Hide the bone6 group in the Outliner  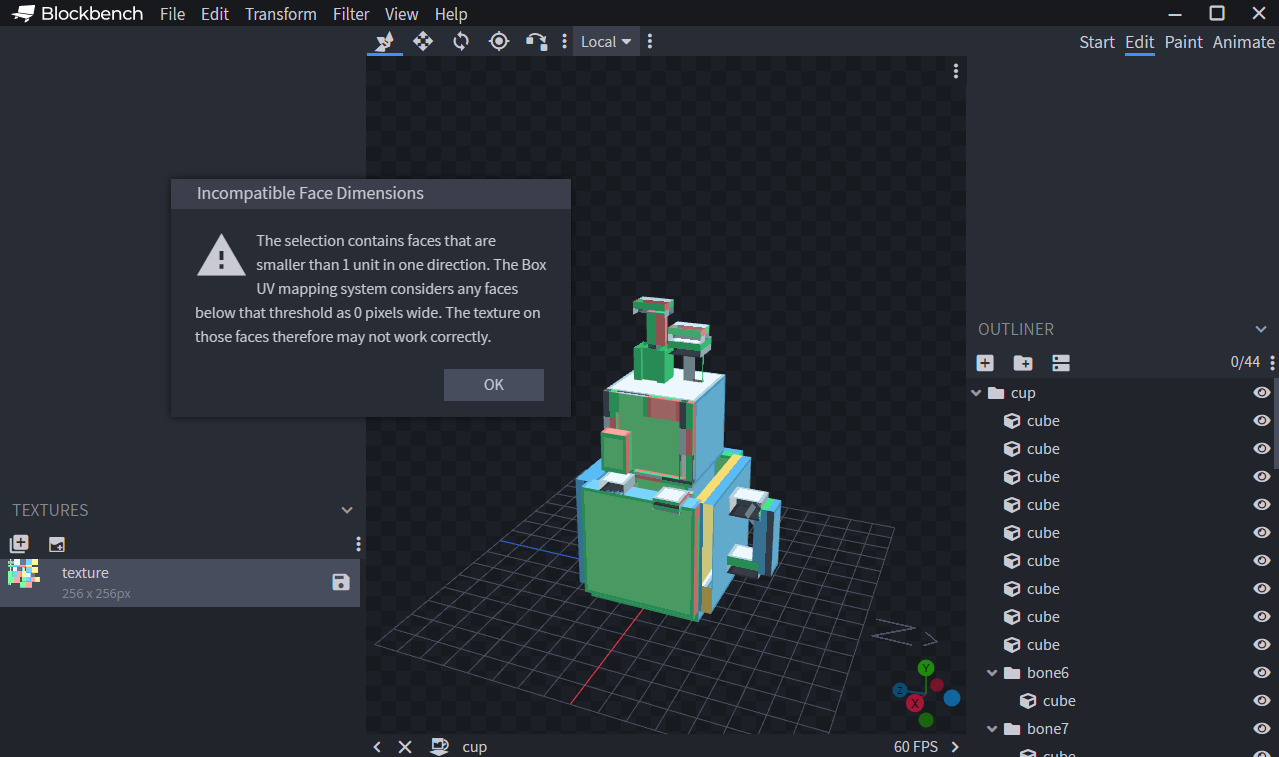1262,672
